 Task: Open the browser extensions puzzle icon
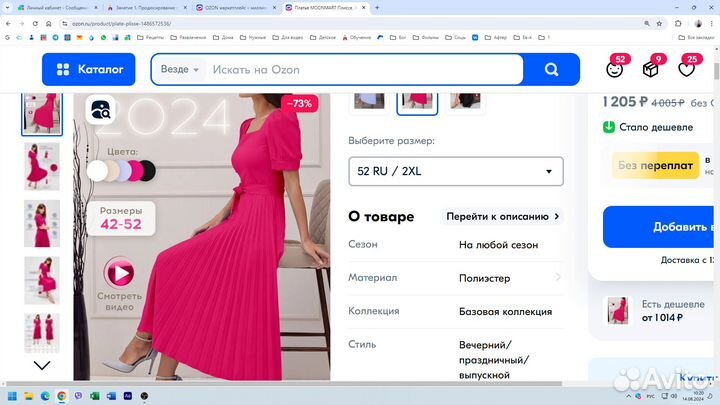click(x=678, y=23)
